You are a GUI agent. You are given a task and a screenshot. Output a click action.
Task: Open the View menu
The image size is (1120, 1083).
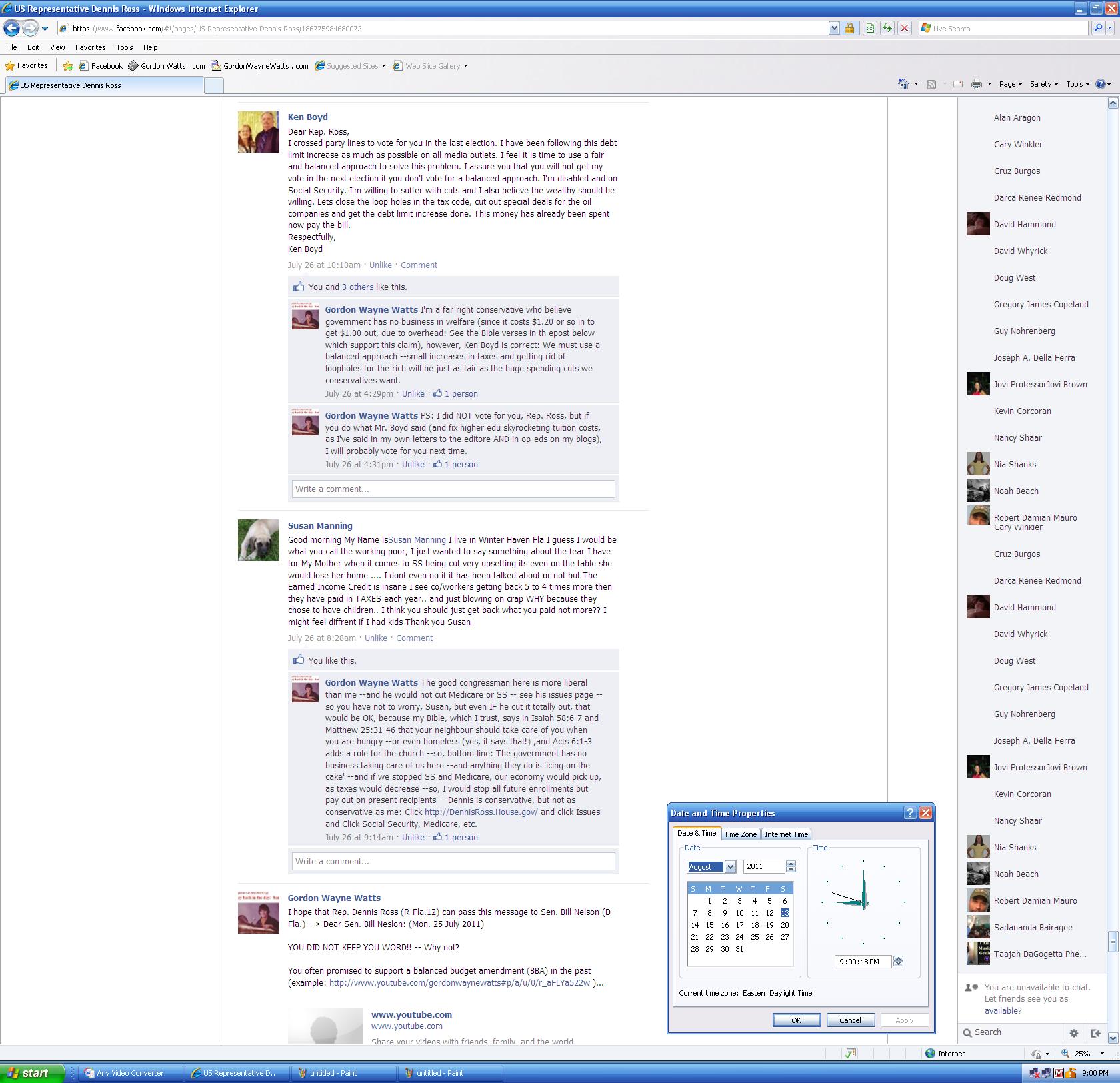pyautogui.click(x=57, y=47)
